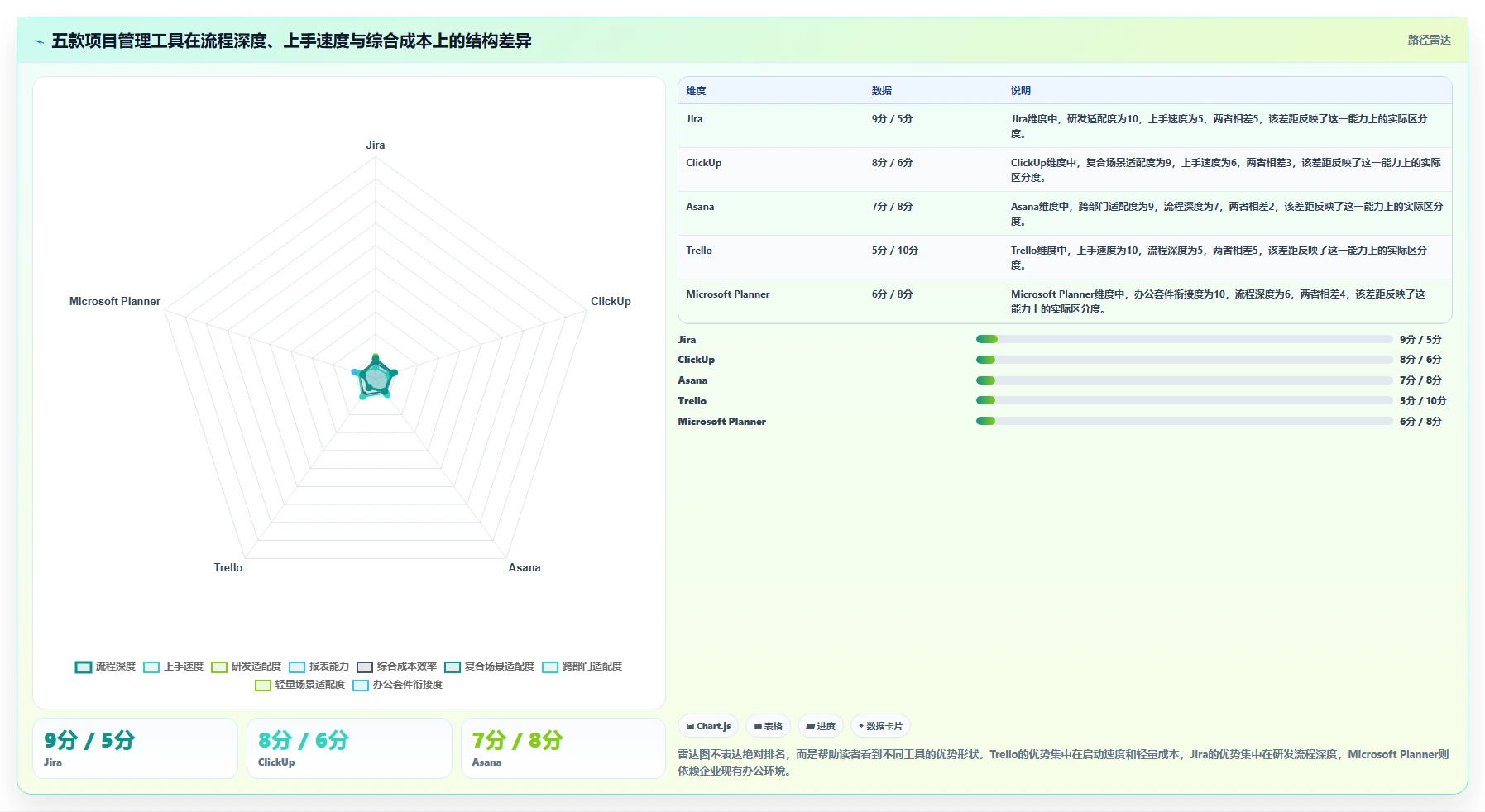Viewport: 1485px width, 812px height.
Task: Click the Microsoft Planner progress bar
Action: 1184,421
